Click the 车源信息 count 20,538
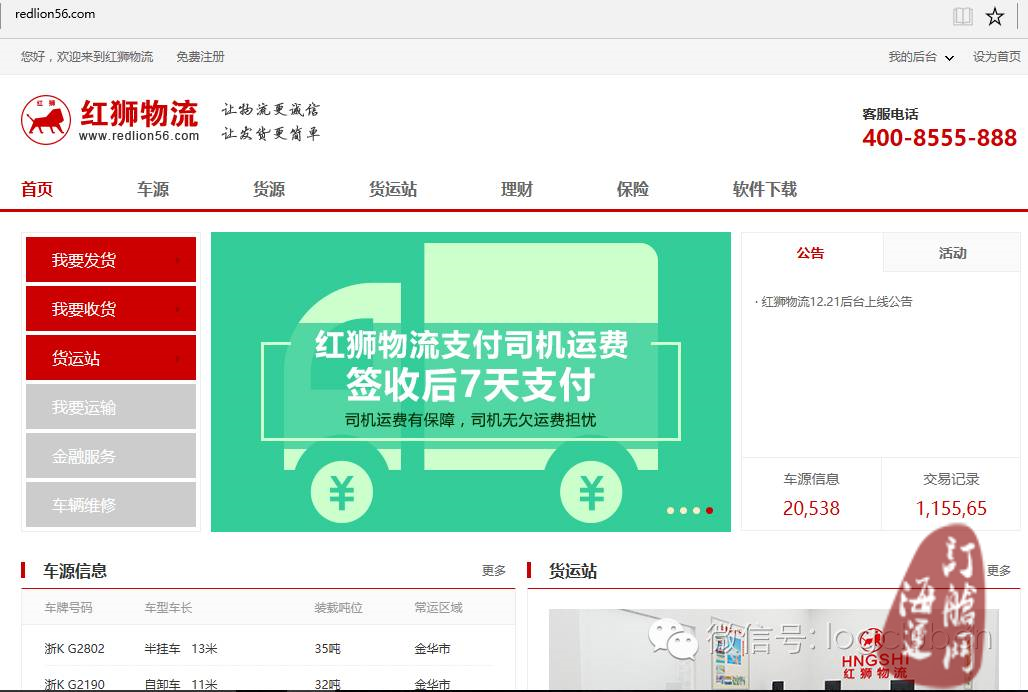This screenshot has width=1028, height=692. (x=811, y=509)
